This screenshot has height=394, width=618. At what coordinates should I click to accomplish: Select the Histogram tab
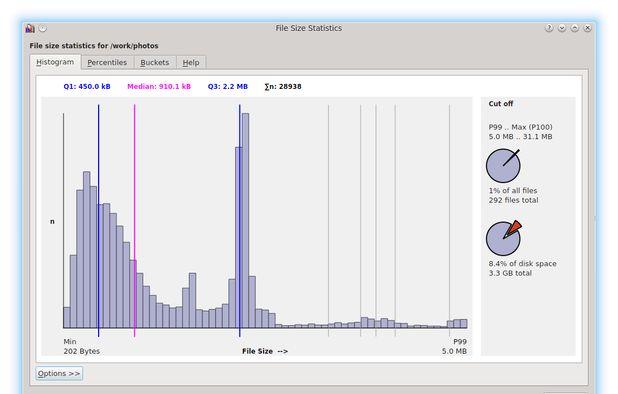55,62
